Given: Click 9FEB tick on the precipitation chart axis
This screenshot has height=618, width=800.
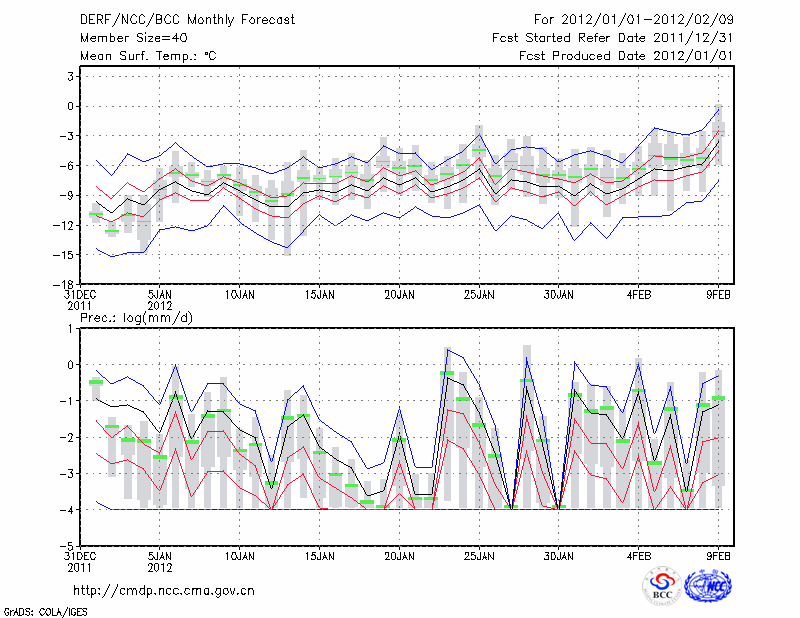Looking at the screenshot, I should (x=719, y=554).
